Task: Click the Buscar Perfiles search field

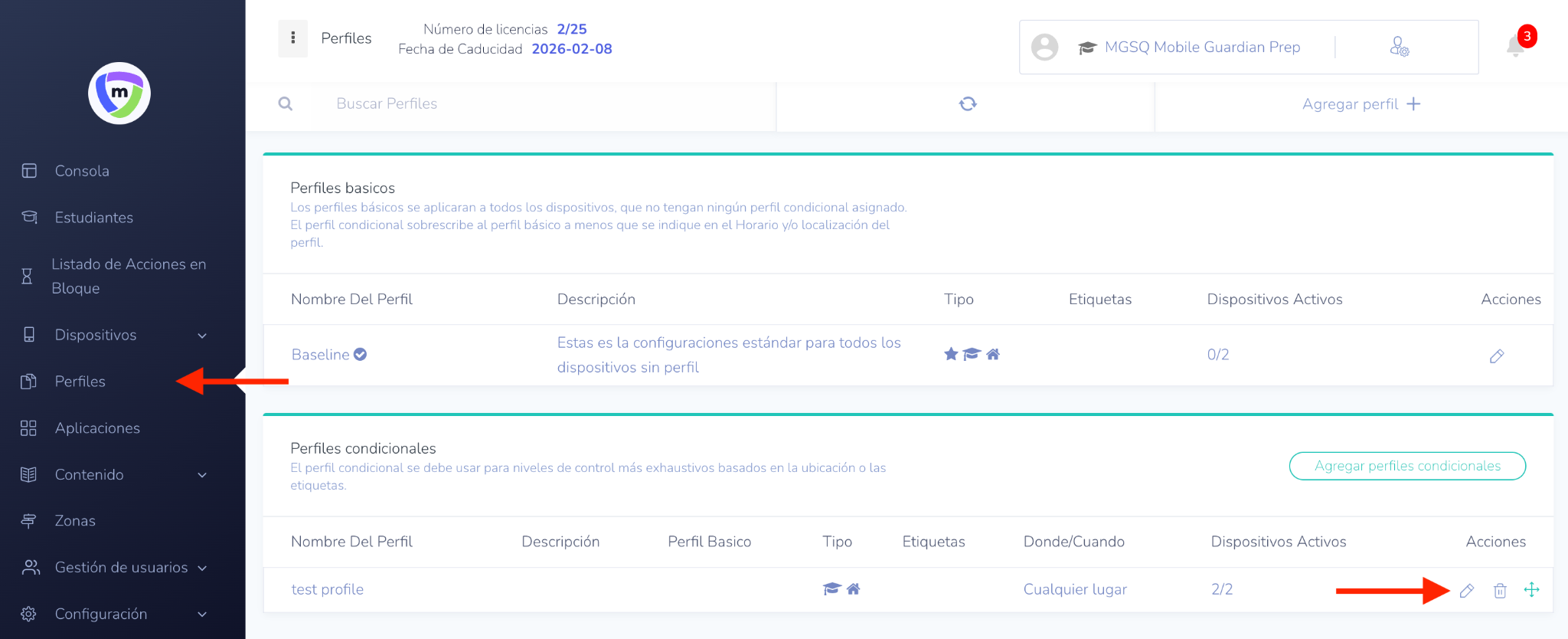Action: 536,103
